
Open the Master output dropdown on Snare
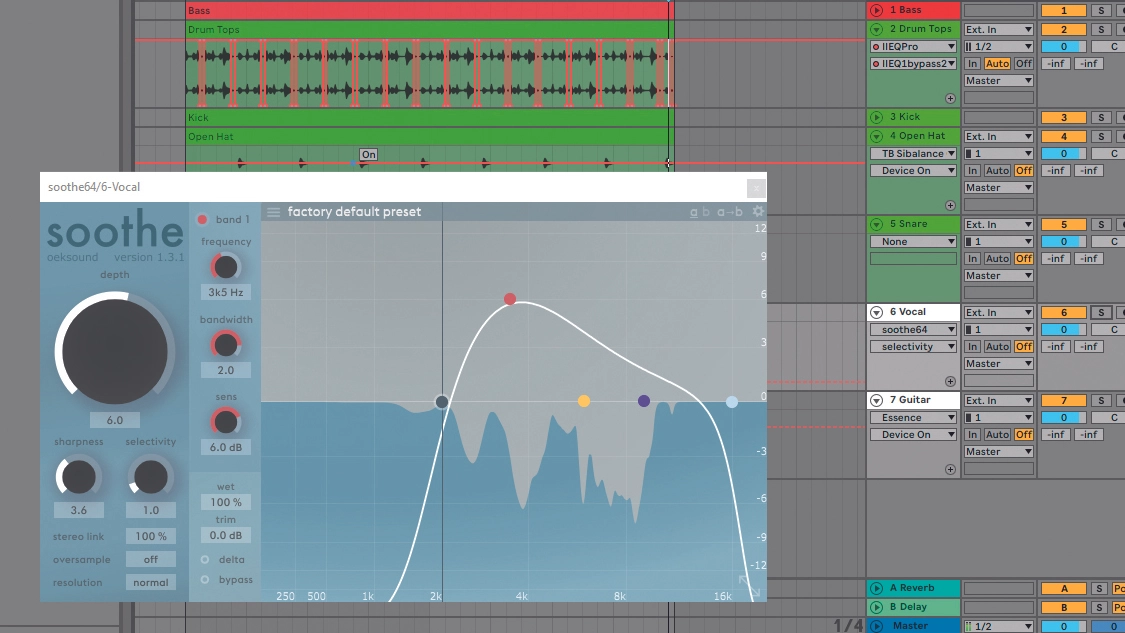pyautogui.click(x=999, y=276)
